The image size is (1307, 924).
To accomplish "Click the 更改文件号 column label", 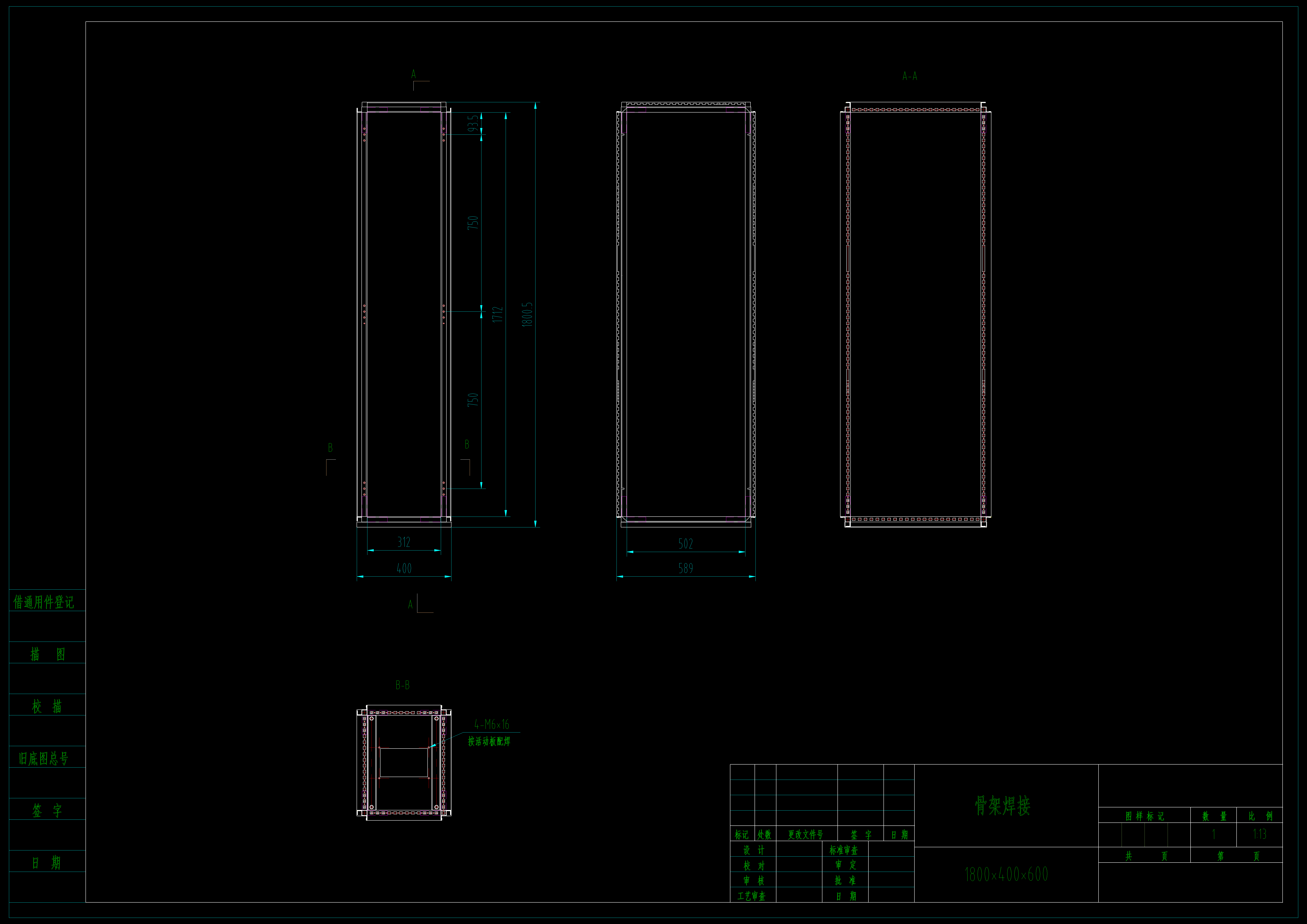I will 805,835.
